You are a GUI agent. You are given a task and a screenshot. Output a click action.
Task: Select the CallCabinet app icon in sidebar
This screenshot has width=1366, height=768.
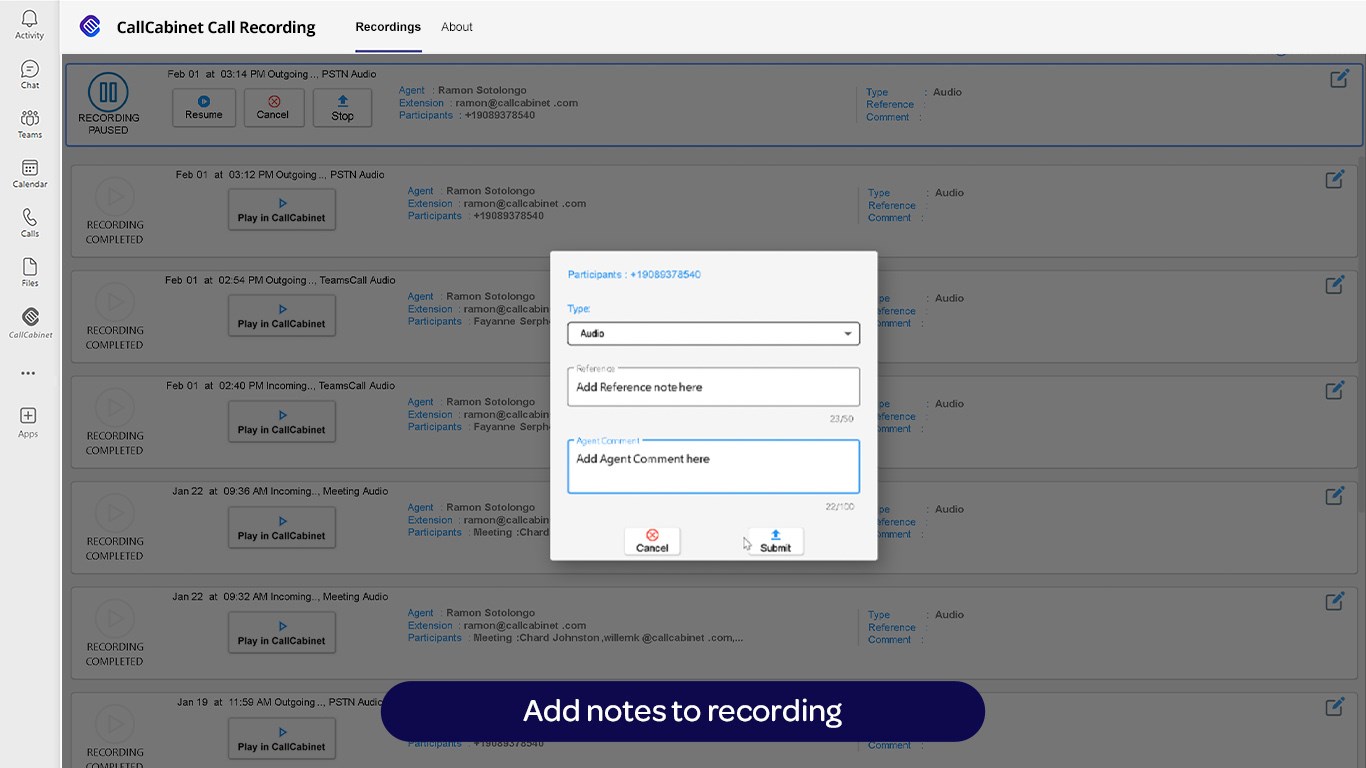point(30,322)
